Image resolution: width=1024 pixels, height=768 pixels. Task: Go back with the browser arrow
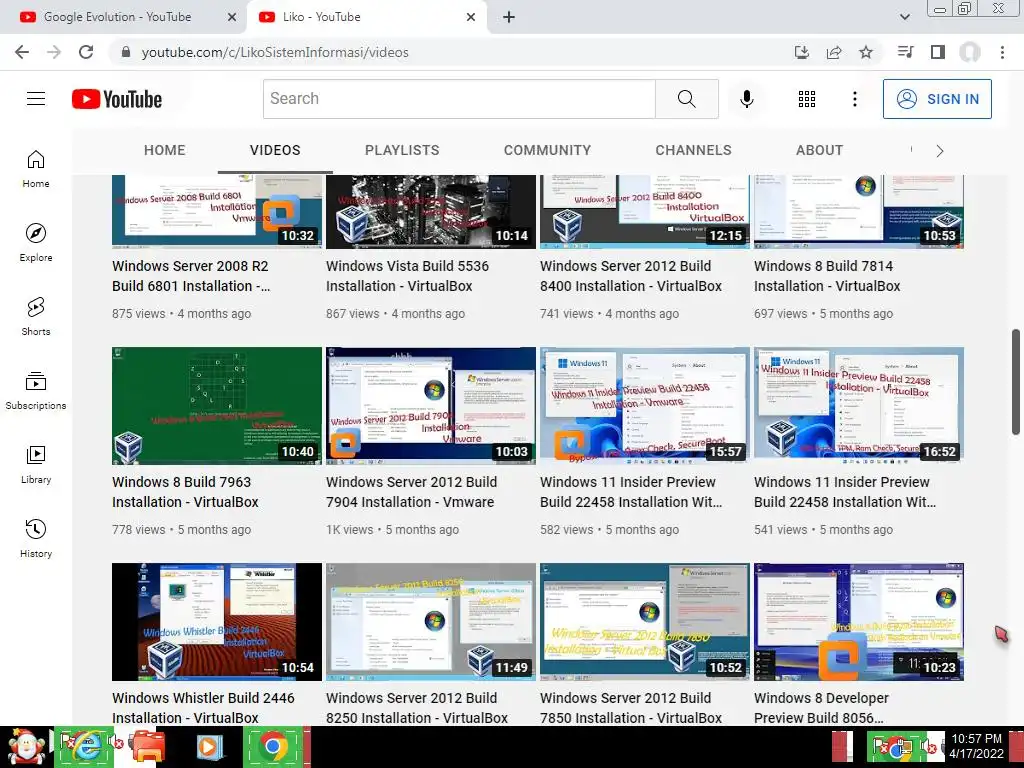(22, 52)
